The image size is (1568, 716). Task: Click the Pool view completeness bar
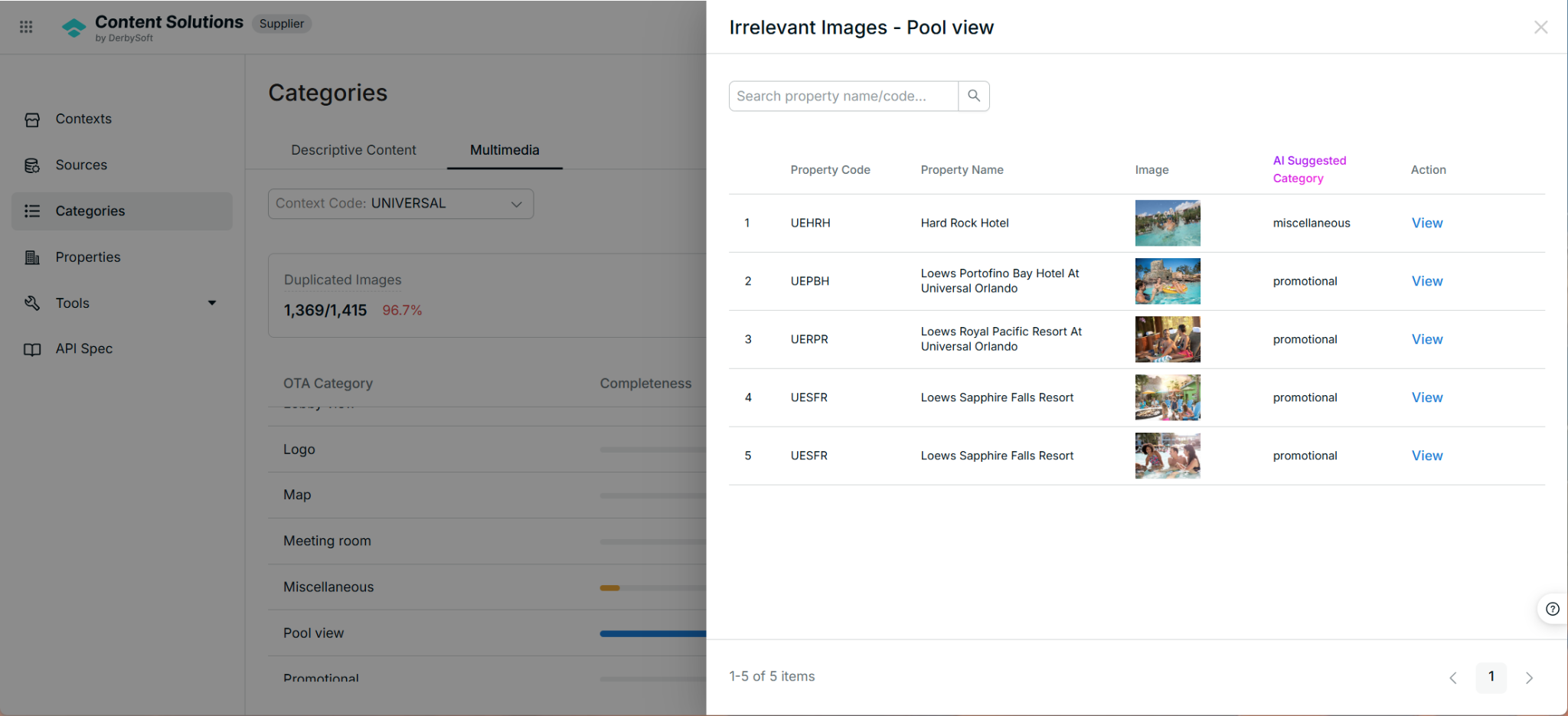653,633
